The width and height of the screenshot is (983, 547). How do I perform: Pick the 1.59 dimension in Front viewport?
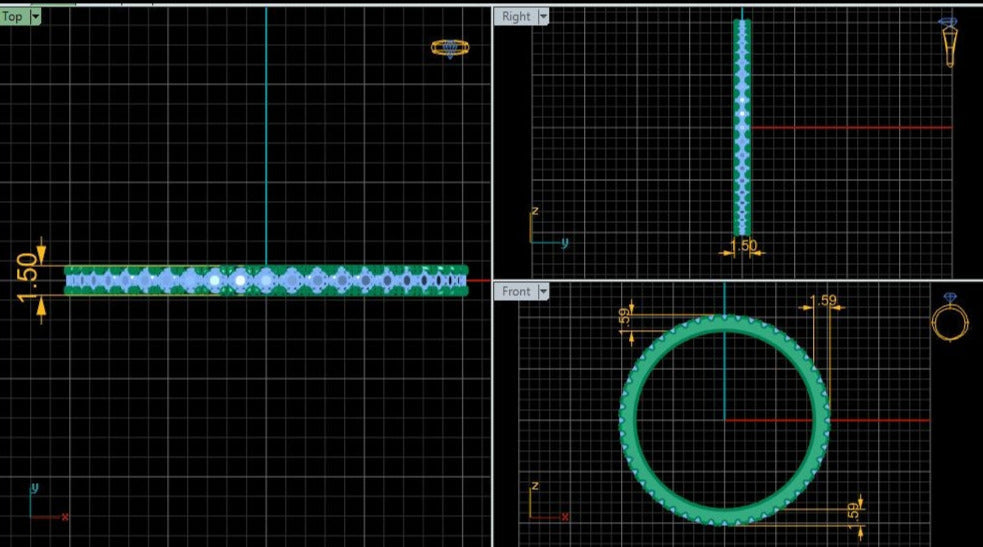[825, 300]
